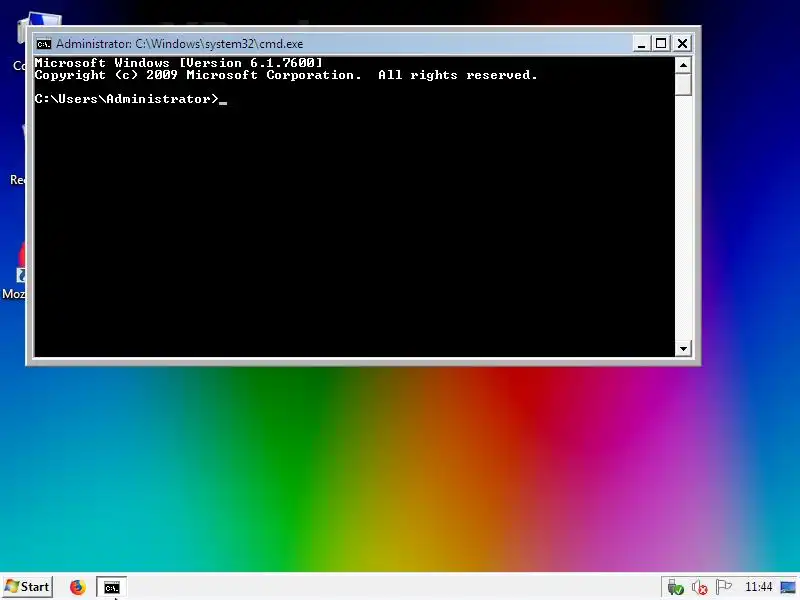Click the C:\Users\Administrator> prompt line
Image resolution: width=800 pixels, height=600 pixels.
[131, 99]
